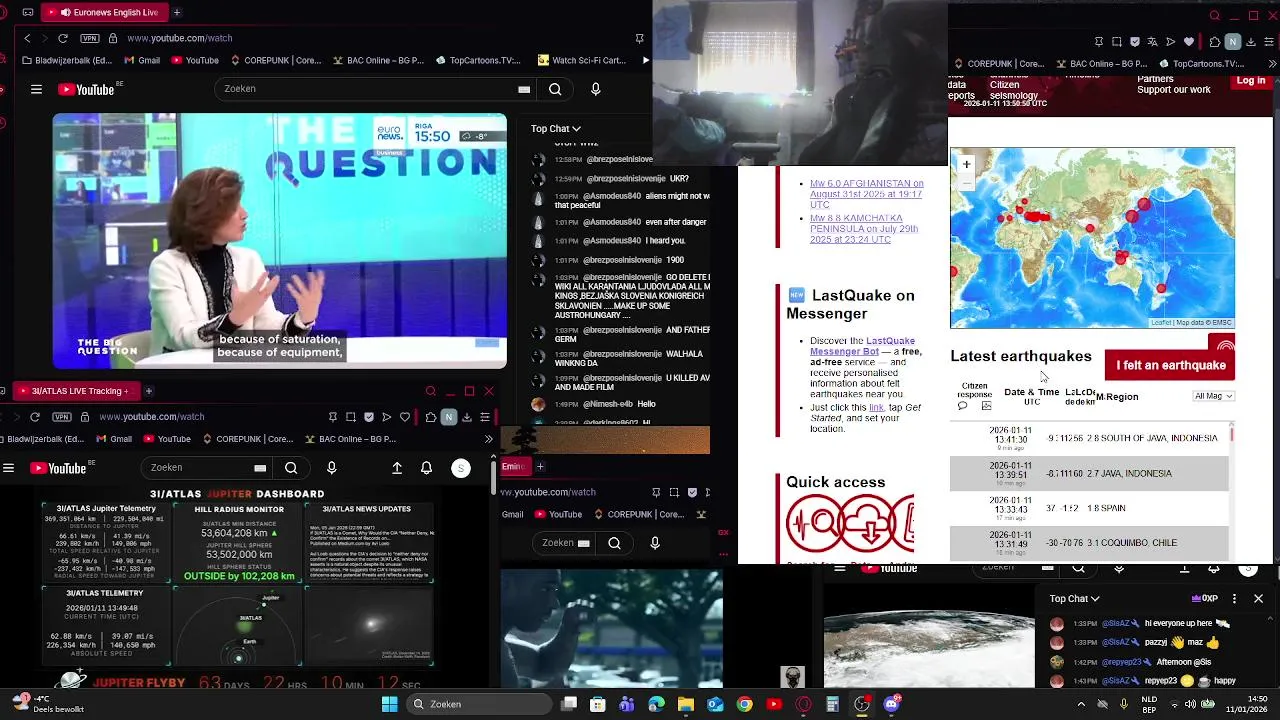Click the snapshot icon in 3I/ATLAS window toolbar
1280x720 pixels.
click(351, 416)
